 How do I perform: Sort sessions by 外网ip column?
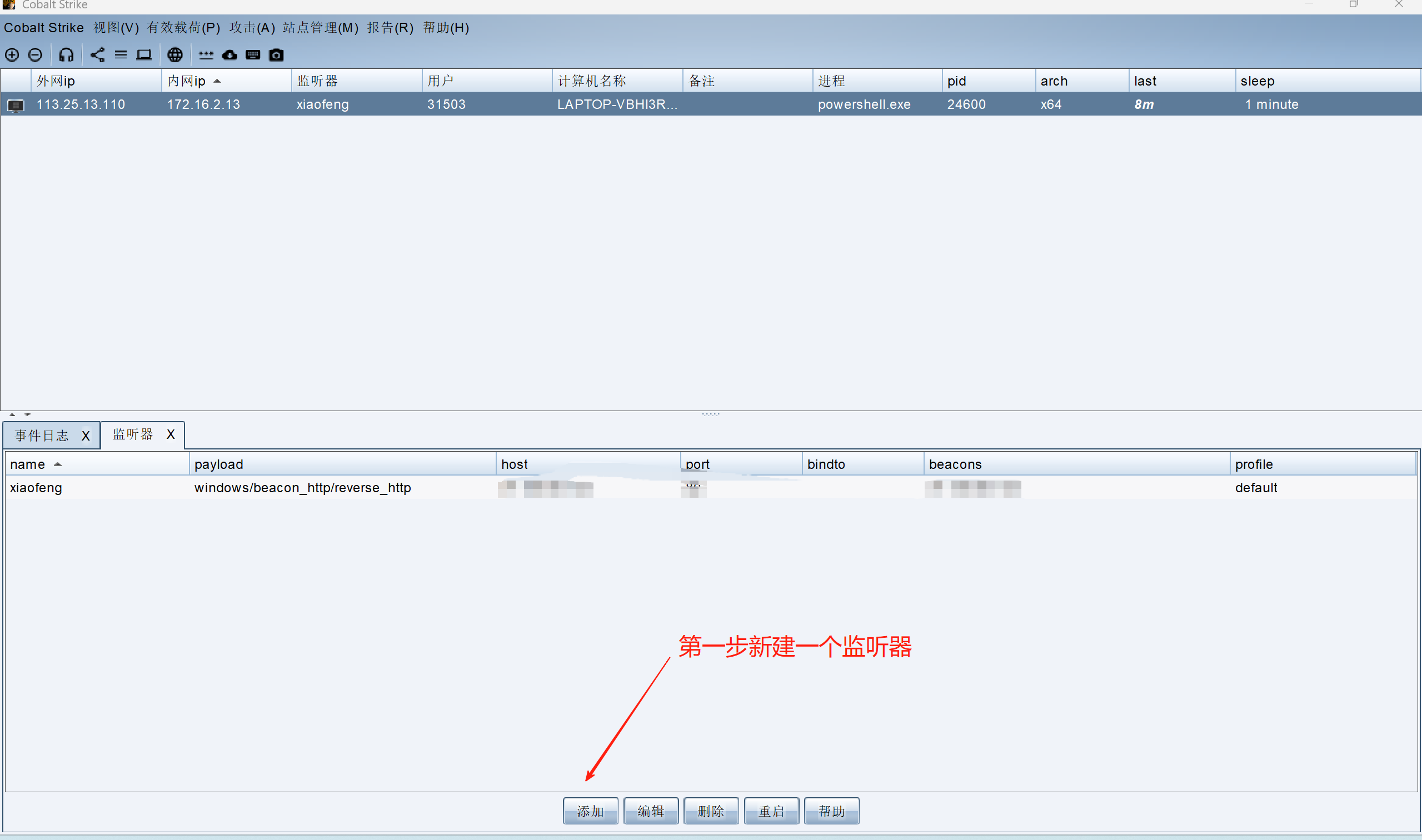96,81
